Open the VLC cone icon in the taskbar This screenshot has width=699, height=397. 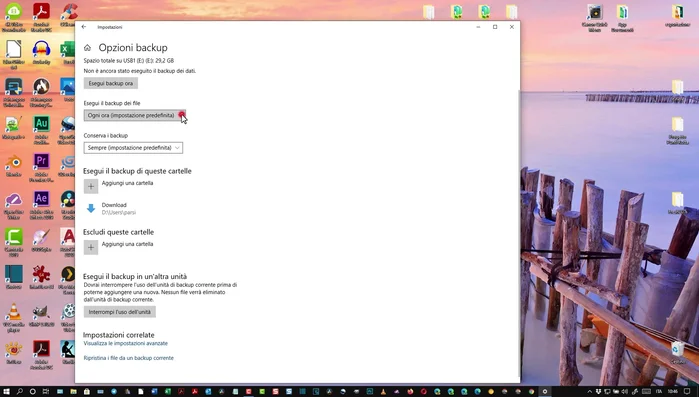[x=383, y=392]
